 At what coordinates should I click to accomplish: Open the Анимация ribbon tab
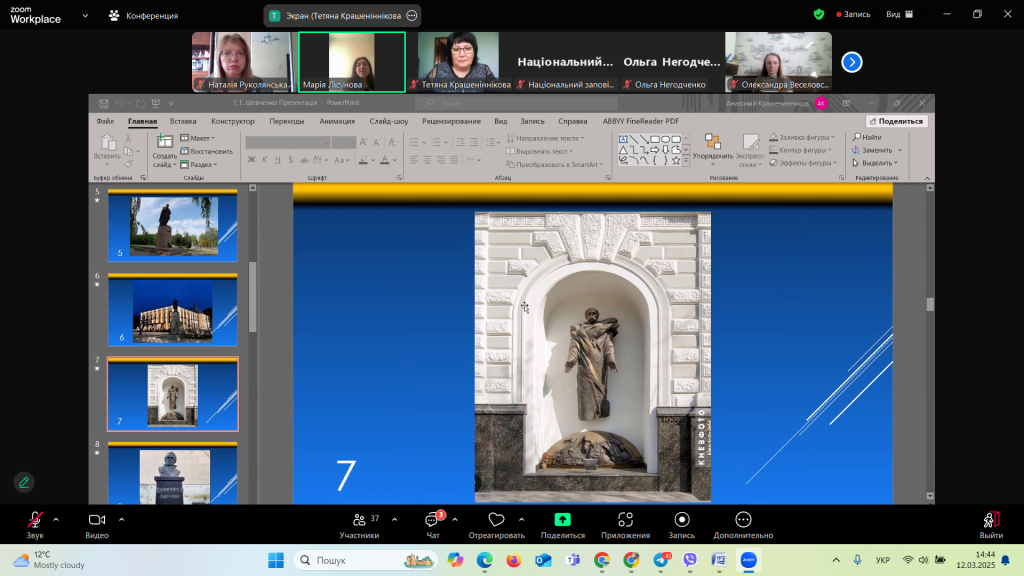tap(337, 121)
